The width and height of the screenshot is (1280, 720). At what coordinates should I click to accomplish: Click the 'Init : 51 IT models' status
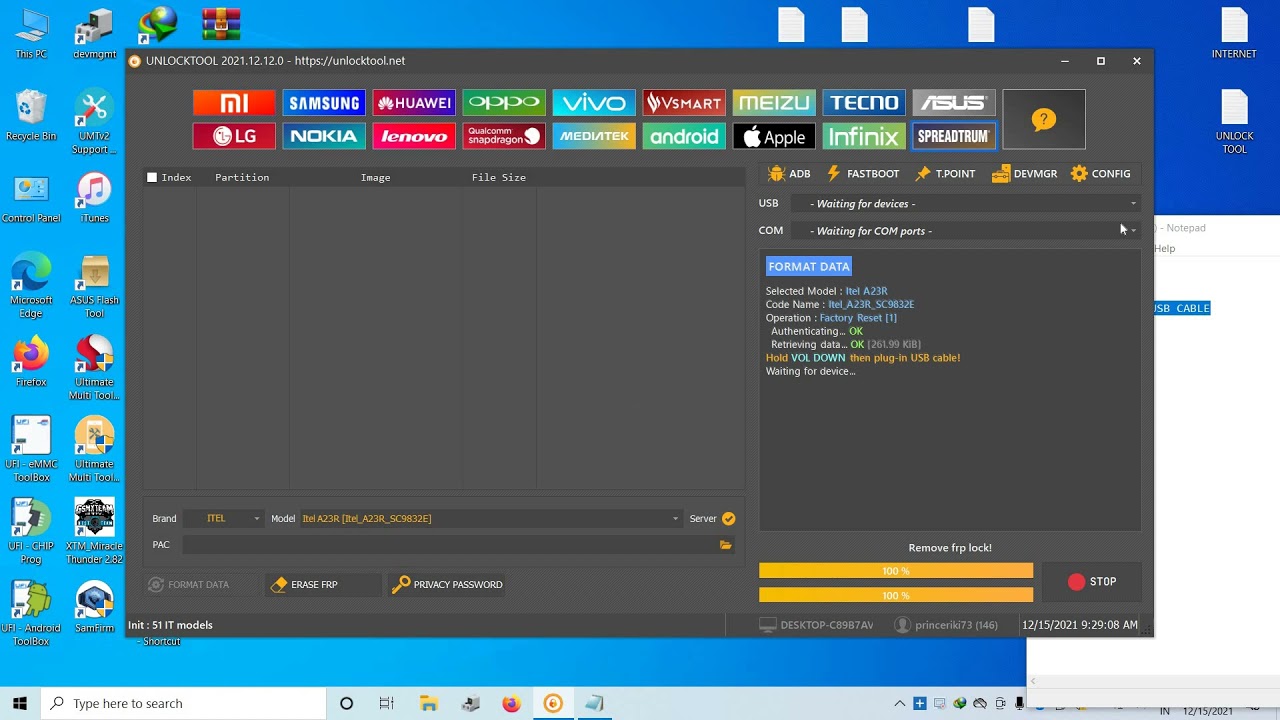(170, 625)
